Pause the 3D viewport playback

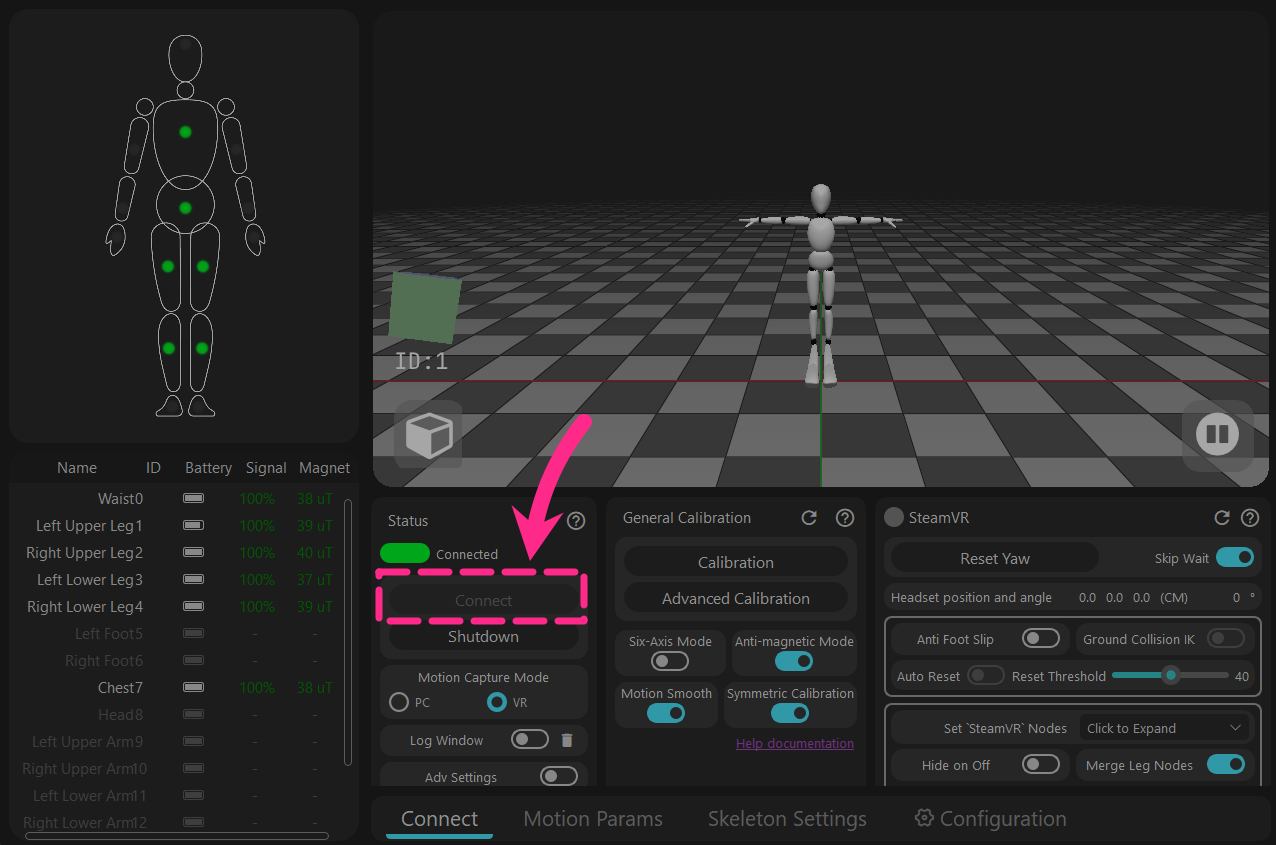click(x=1217, y=434)
